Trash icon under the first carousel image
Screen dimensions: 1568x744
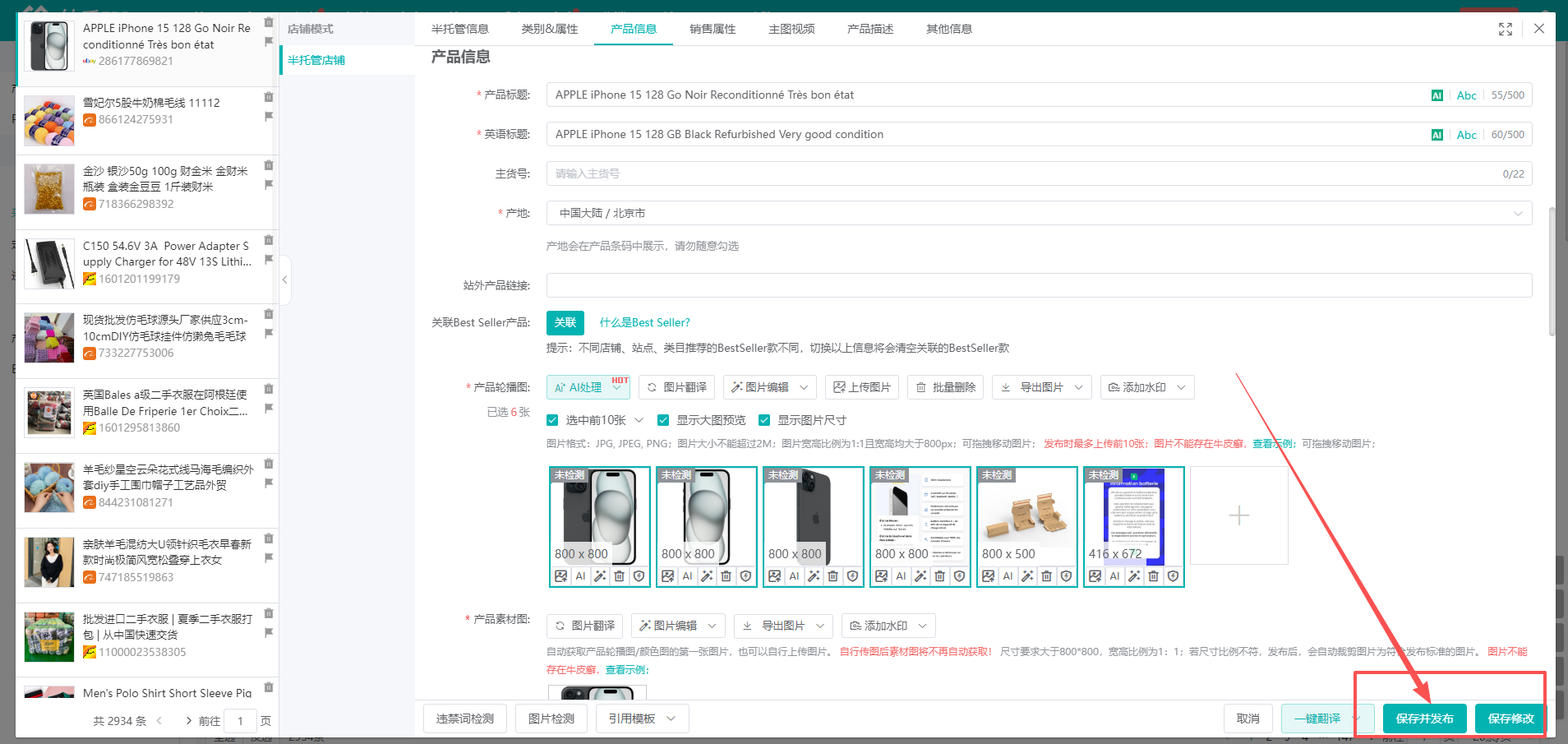[x=620, y=576]
